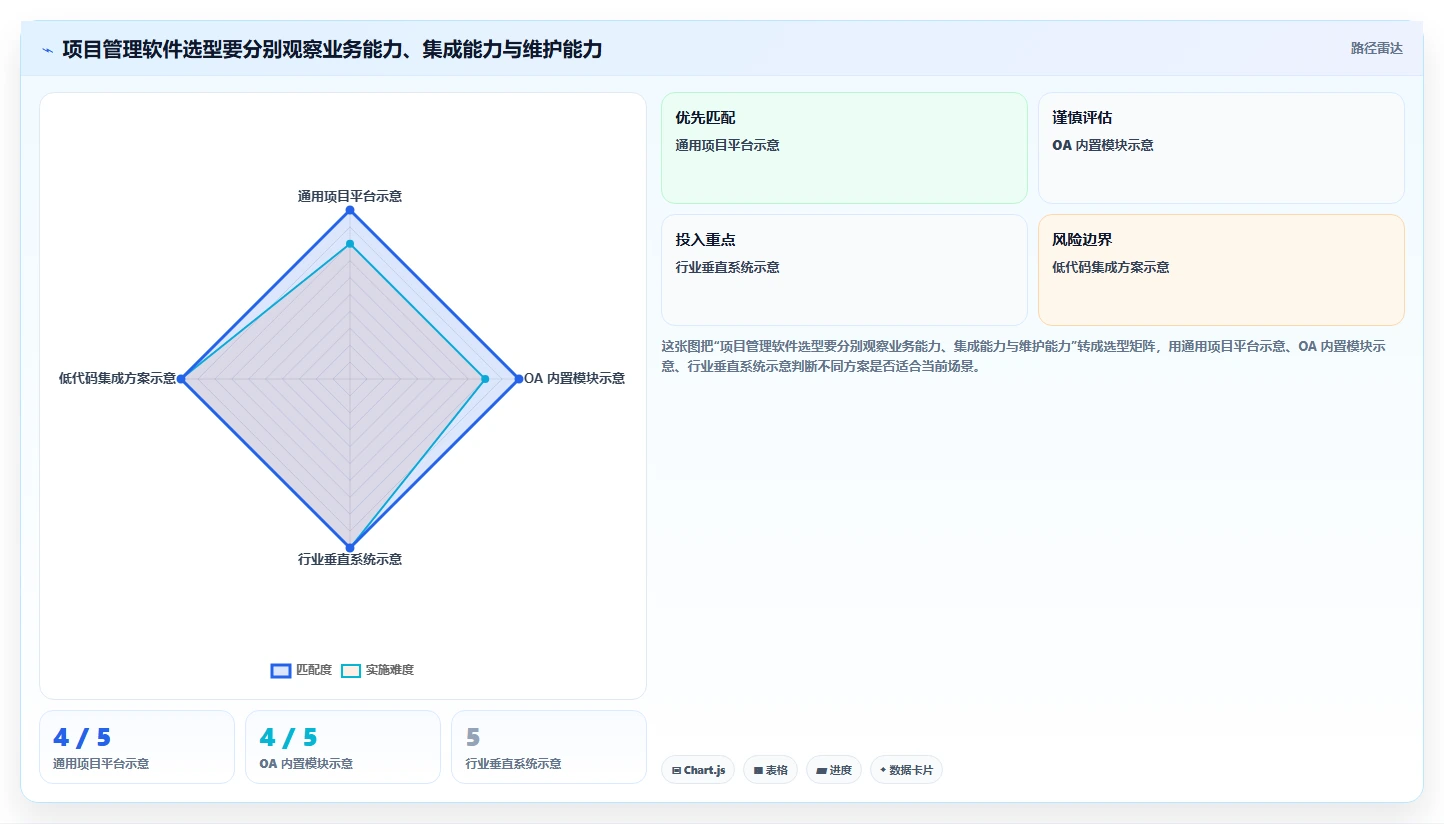1444x824 pixels.
Task: Click the blue 匹配度 legend swatch
Action: pyautogui.click(x=281, y=670)
